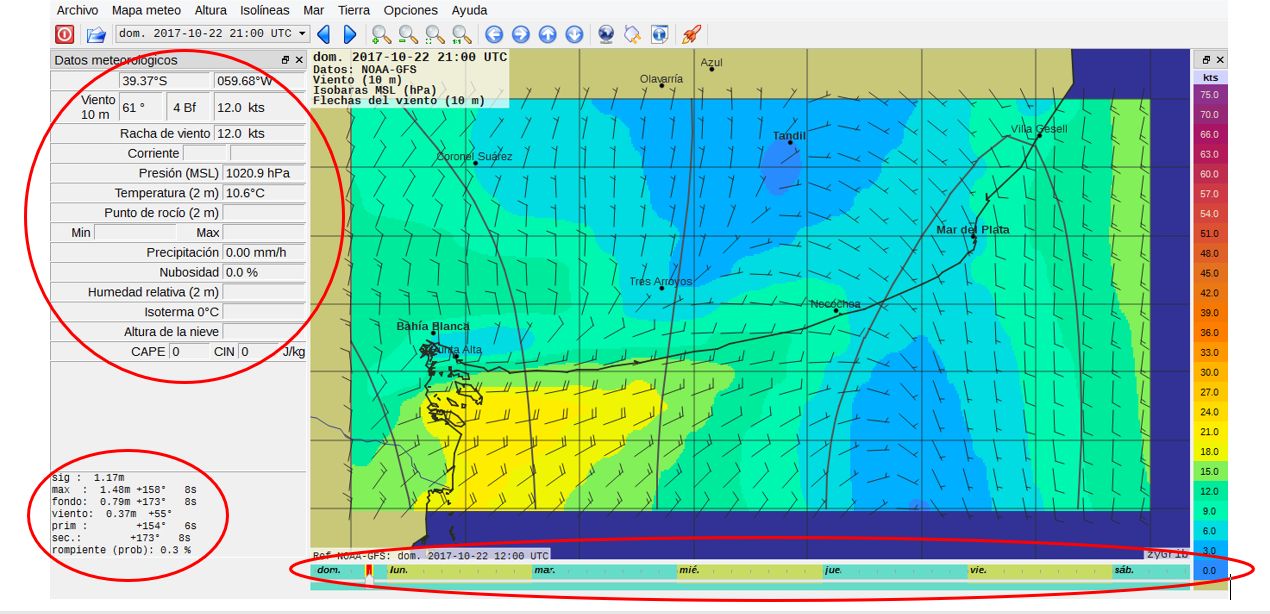Viewport: 1270px width, 614px height.
Task: Open the Ayuda menu
Action: pyautogui.click(x=470, y=10)
